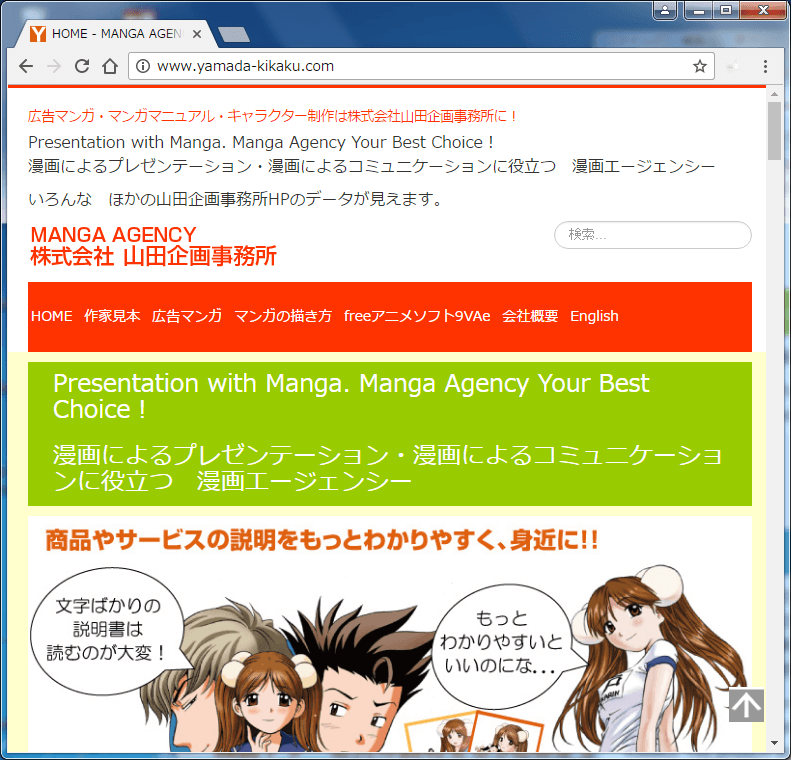Jump to top with the arrow button
791x760 pixels.
[x=746, y=705]
